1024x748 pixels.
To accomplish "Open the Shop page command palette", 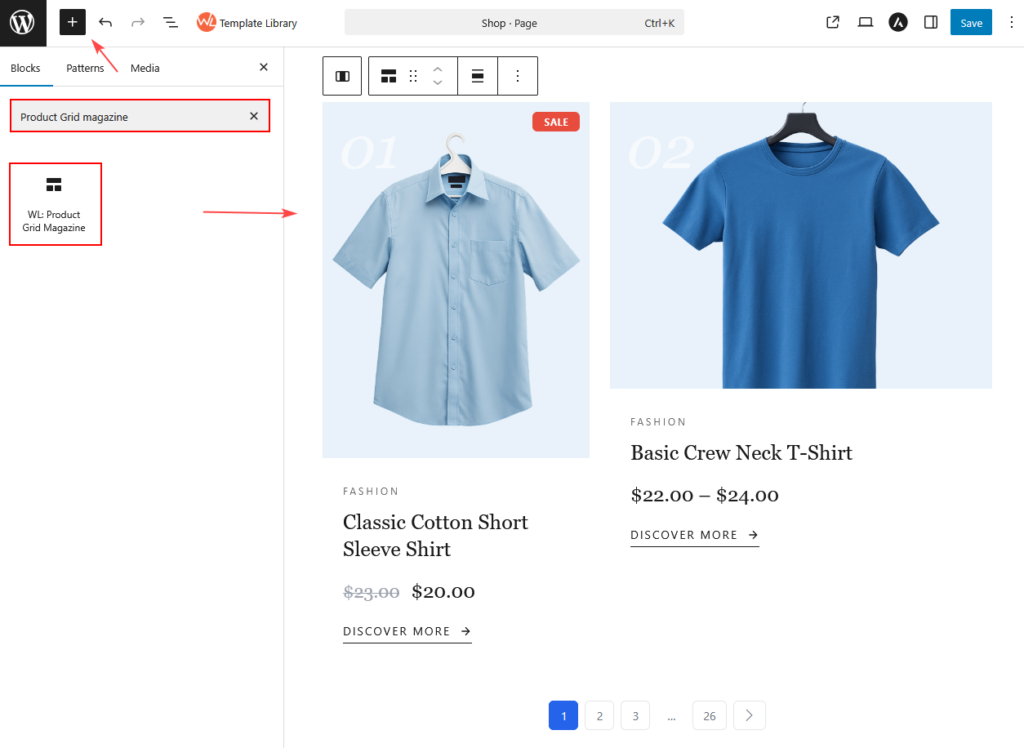I will pyautogui.click(x=513, y=22).
